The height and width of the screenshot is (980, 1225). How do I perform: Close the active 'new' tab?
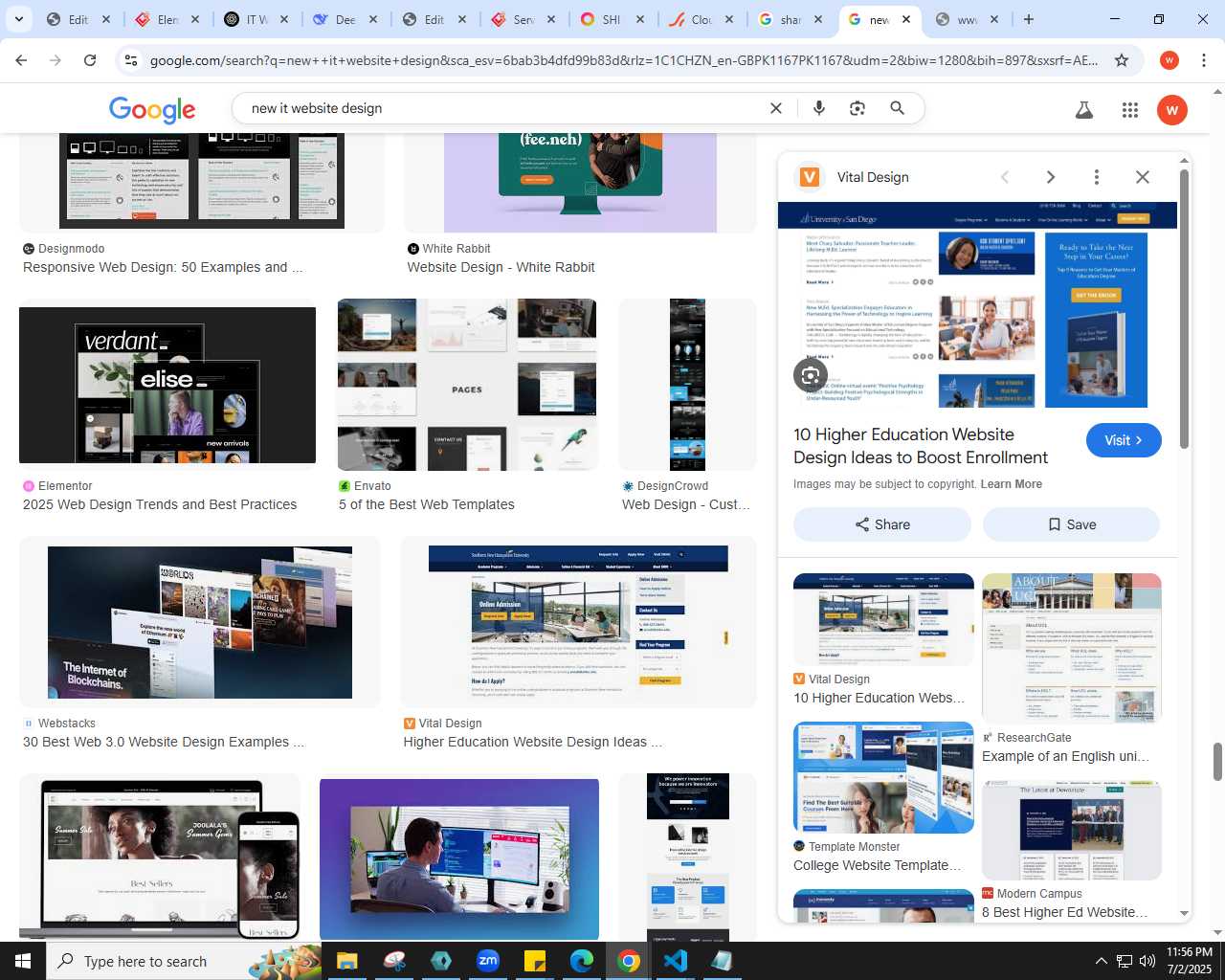coord(905,19)
